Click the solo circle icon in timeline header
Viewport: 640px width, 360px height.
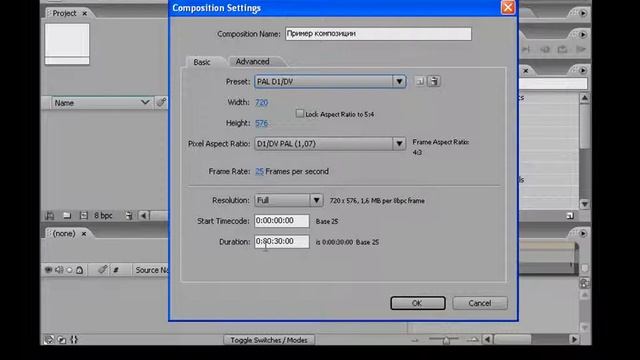point(69,270)
